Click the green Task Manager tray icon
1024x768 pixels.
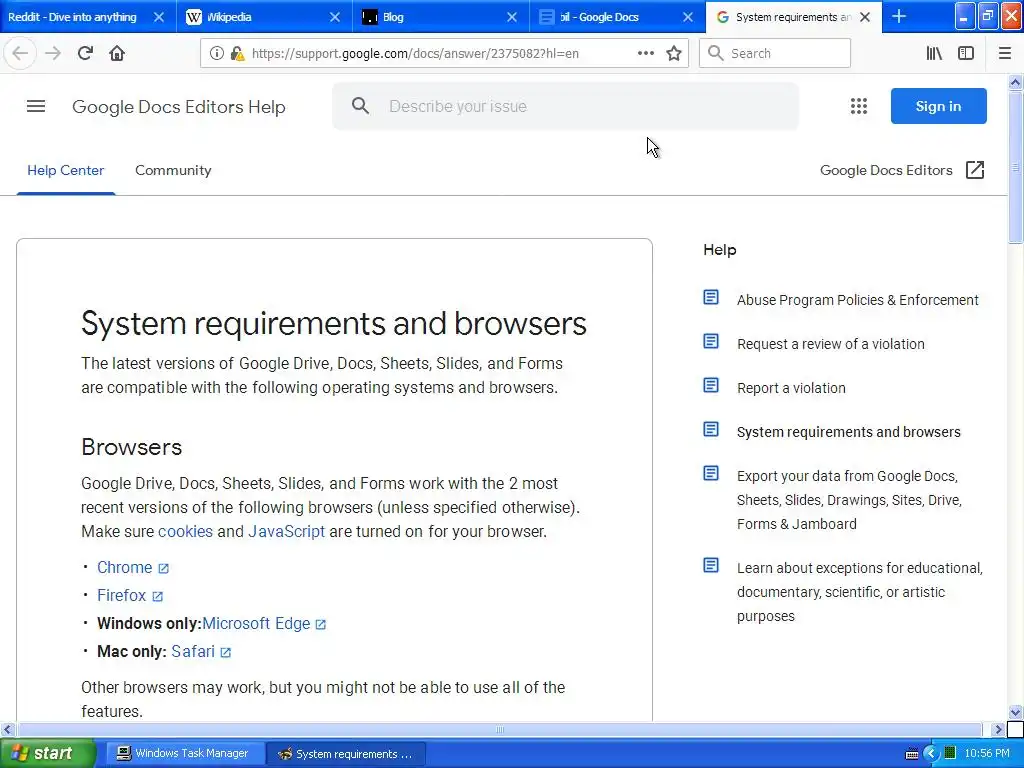pyautogui.click(x=950, y=754)
